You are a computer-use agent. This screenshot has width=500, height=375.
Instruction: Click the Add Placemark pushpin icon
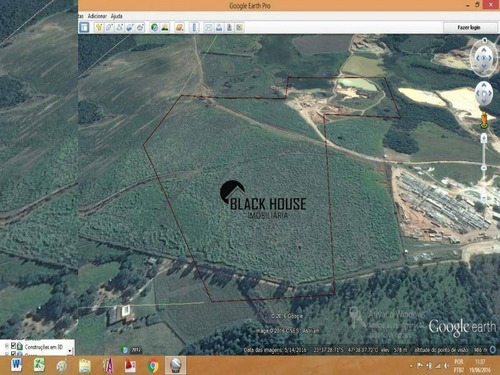point(99,27)
